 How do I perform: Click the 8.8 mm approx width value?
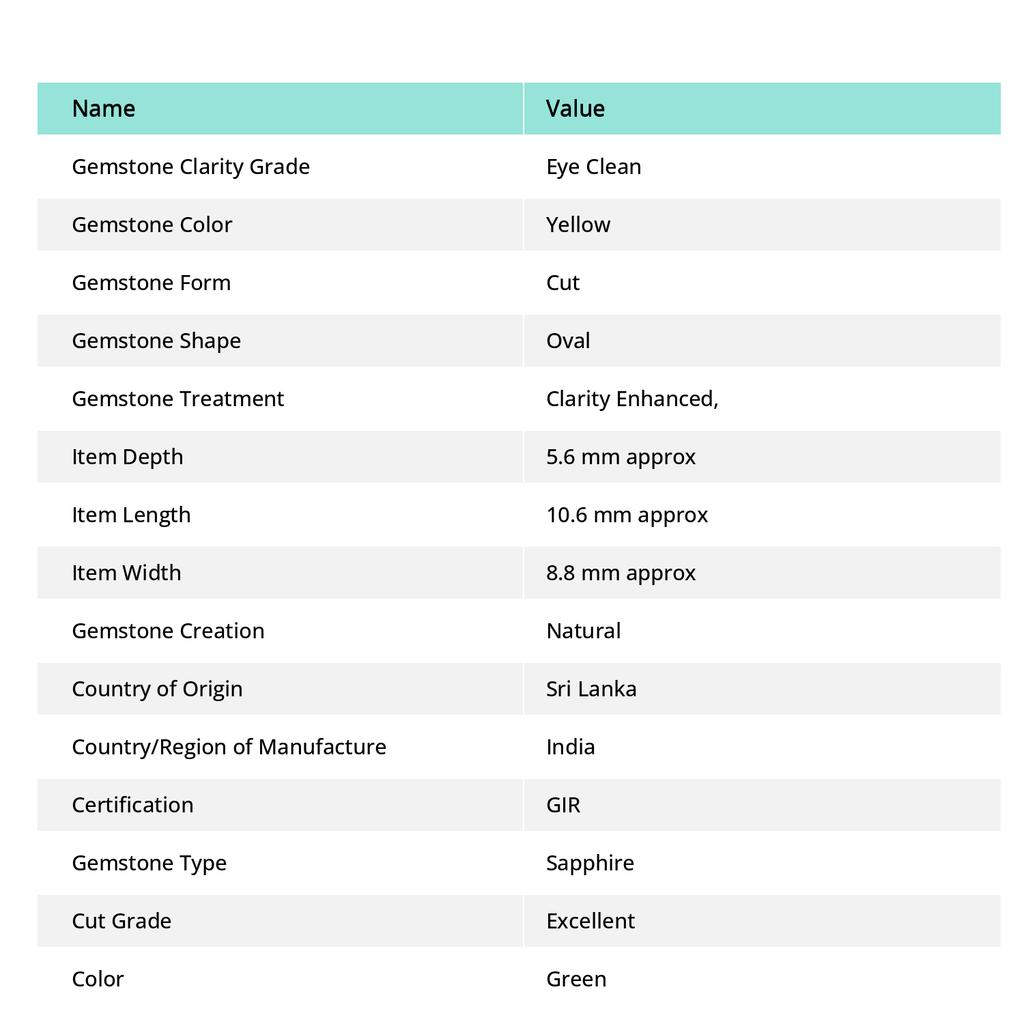pyautogui.click(x=620, y=573)
